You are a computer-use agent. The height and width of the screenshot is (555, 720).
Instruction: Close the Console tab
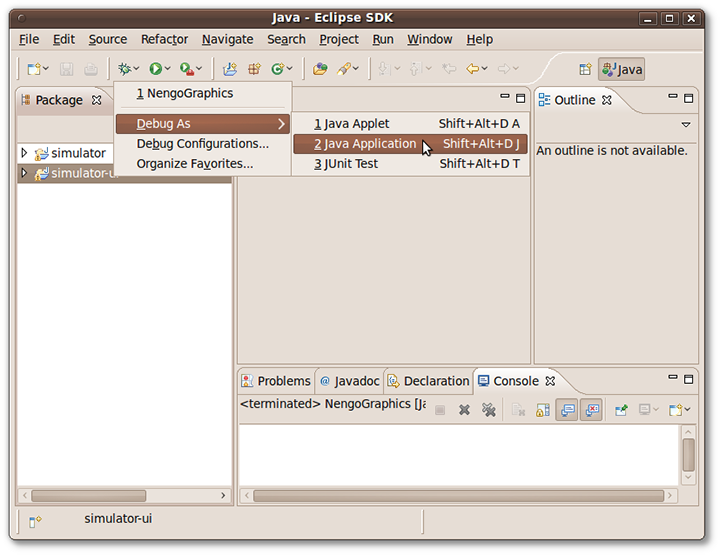coord(550,381)
